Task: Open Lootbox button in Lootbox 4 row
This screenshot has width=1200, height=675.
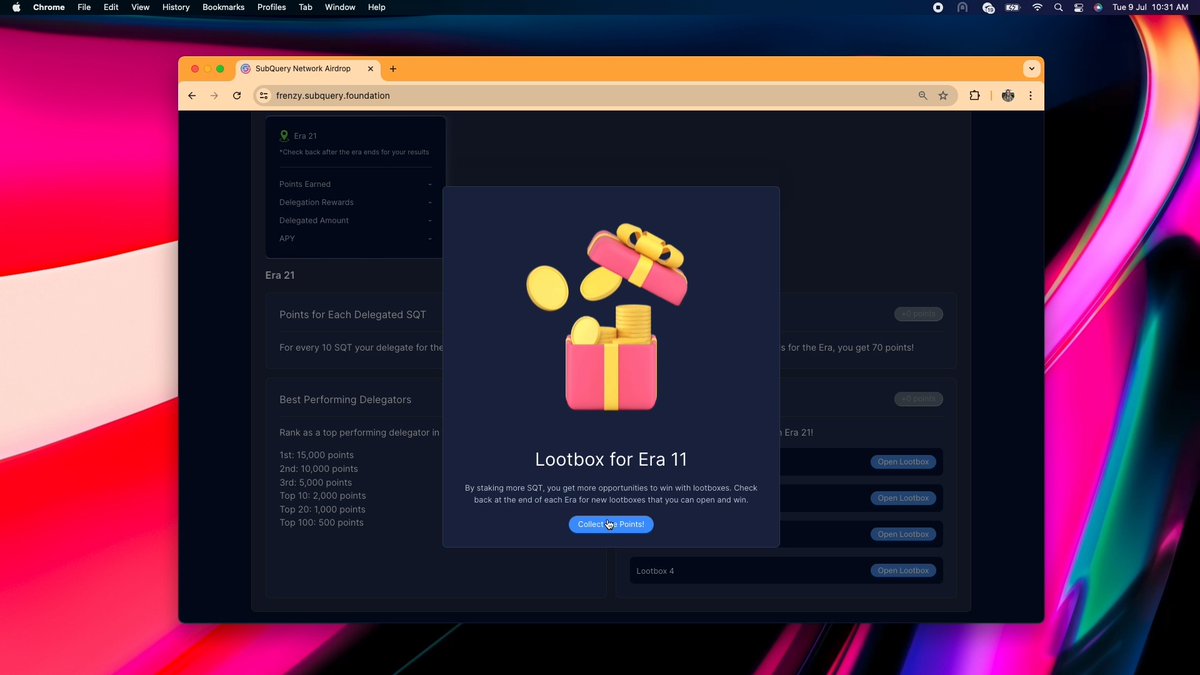Action: point(903,571)
